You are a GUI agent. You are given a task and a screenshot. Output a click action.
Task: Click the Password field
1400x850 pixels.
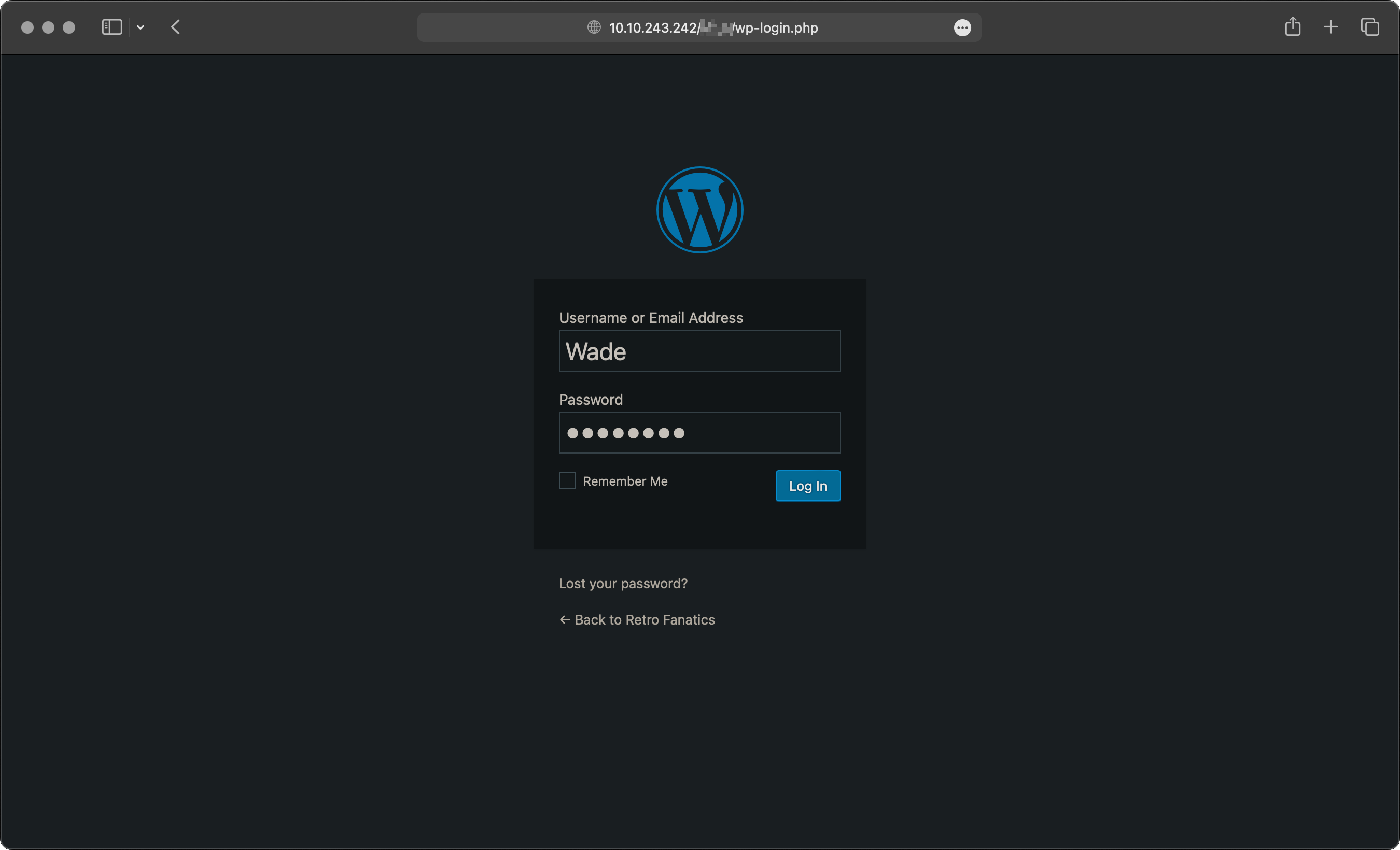click(699, 433)
